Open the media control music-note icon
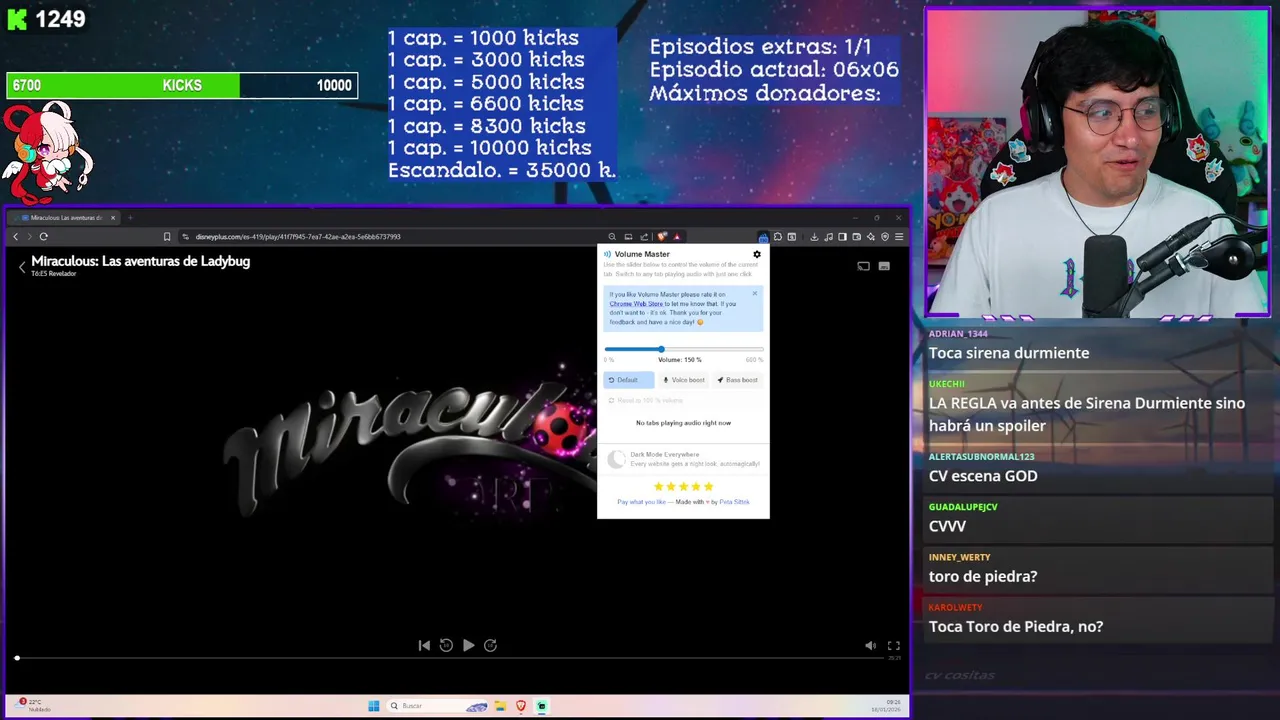Screen dimensions: 1280x720 tap(828, 237)
